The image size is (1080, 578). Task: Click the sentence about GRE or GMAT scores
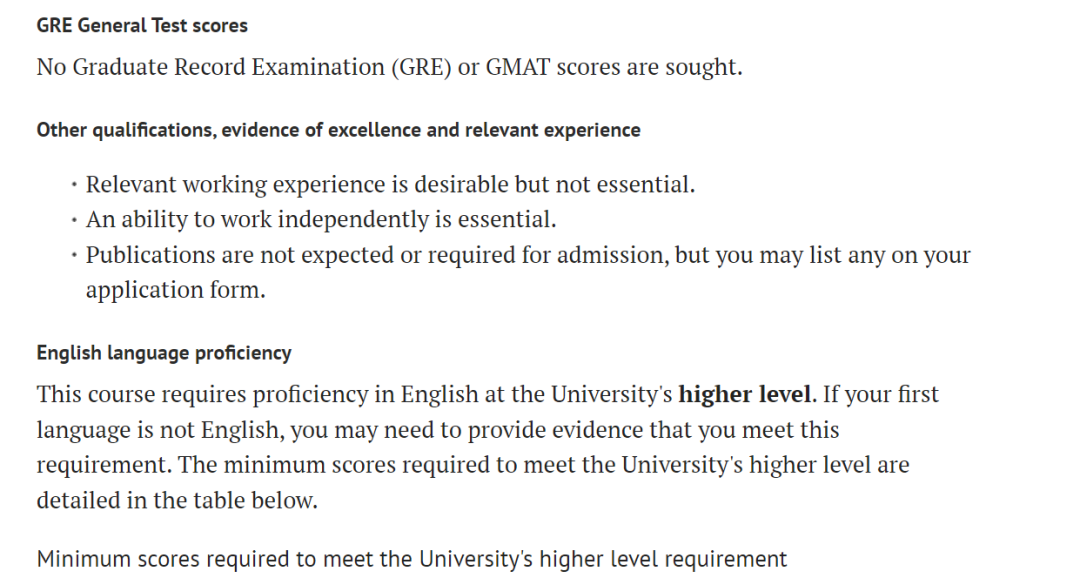click(x=389, y=68)
